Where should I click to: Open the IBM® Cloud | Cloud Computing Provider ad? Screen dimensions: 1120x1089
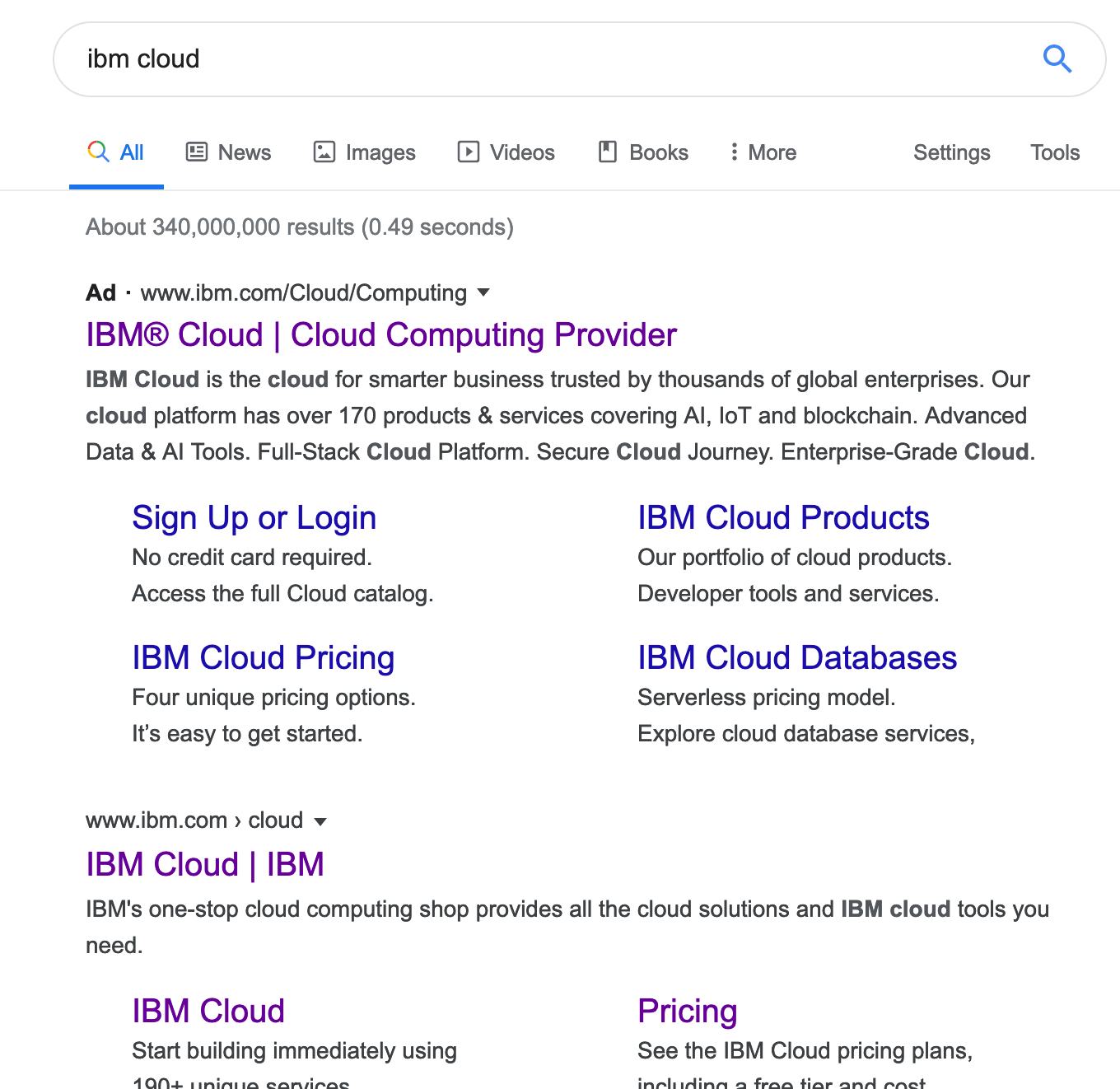point(381,335)
